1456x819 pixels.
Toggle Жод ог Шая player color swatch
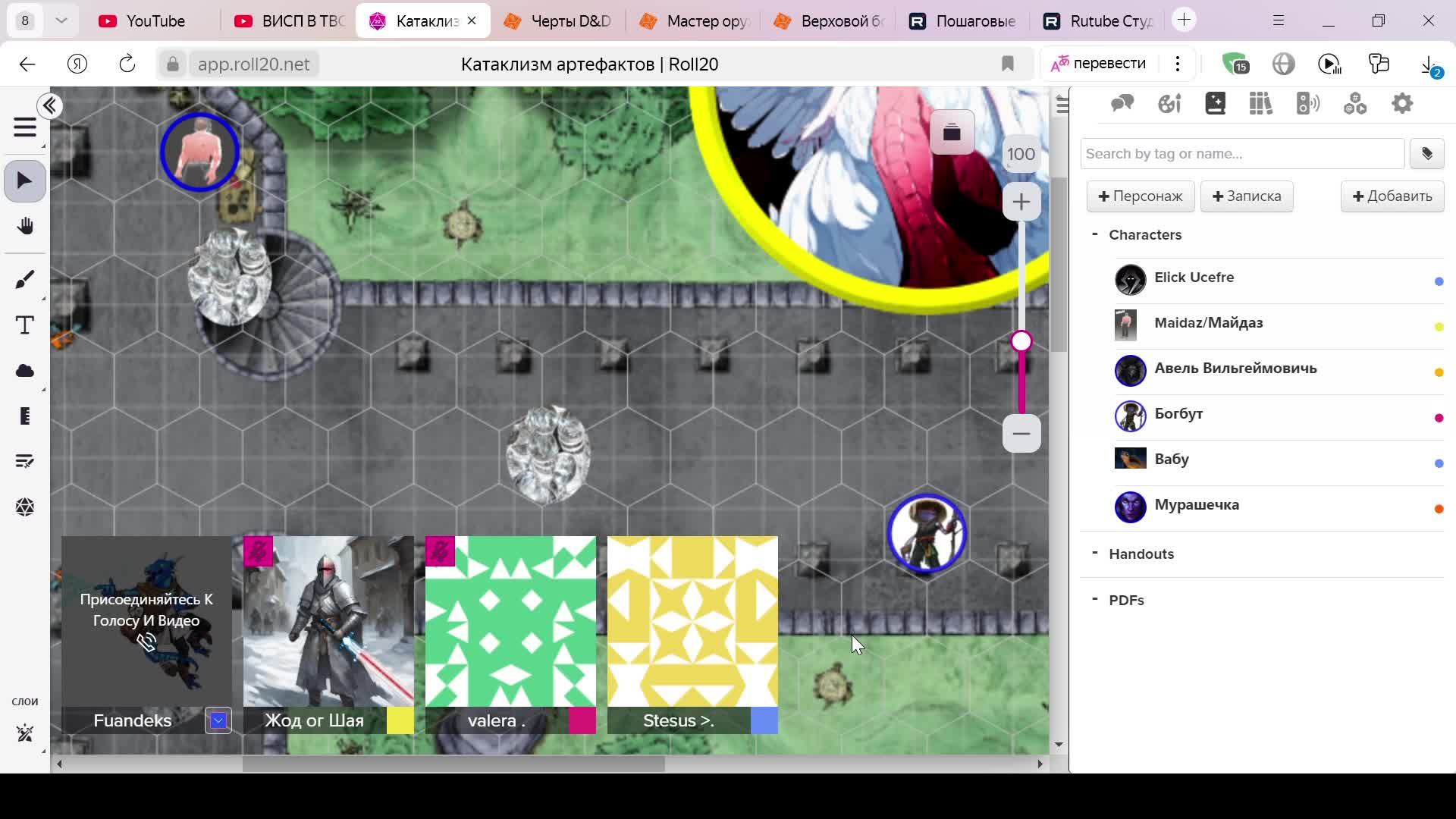pyautogui.click(x=400, y=720)
